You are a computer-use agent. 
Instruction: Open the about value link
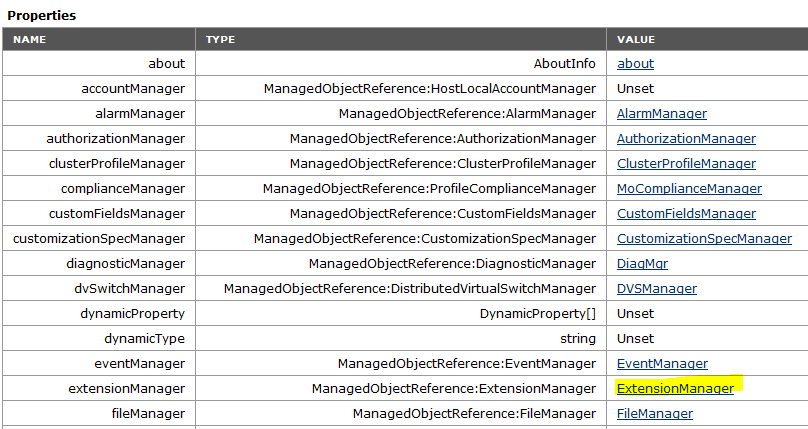click(635, 63)
